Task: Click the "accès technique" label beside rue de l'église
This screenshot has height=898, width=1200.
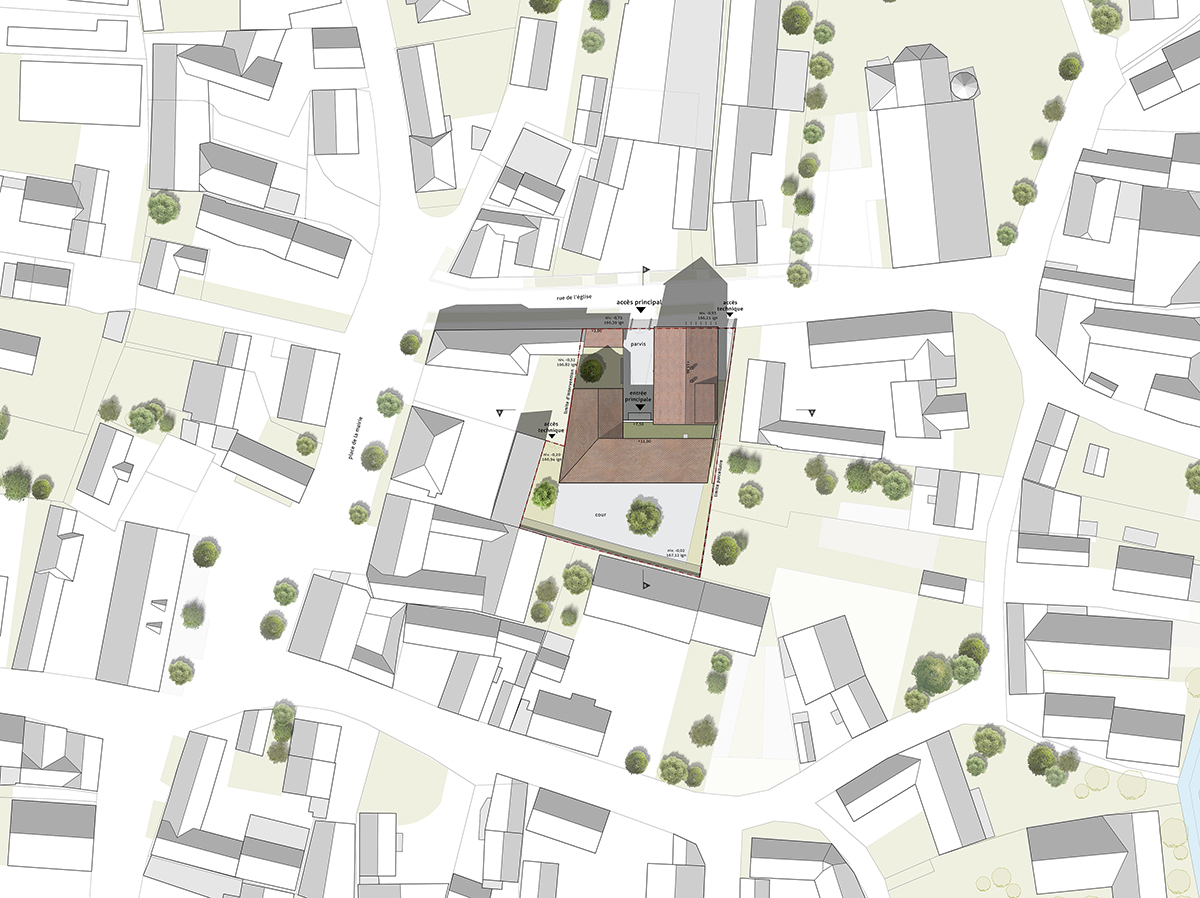Action: coord(729,306)
